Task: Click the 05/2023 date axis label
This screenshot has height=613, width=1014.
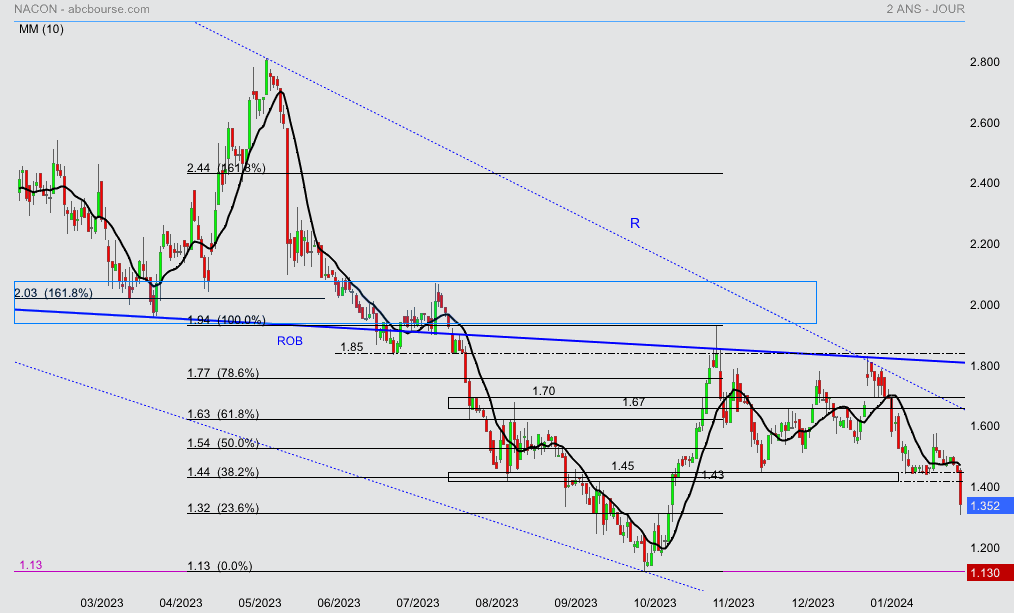Action: (x=260, y=603)
